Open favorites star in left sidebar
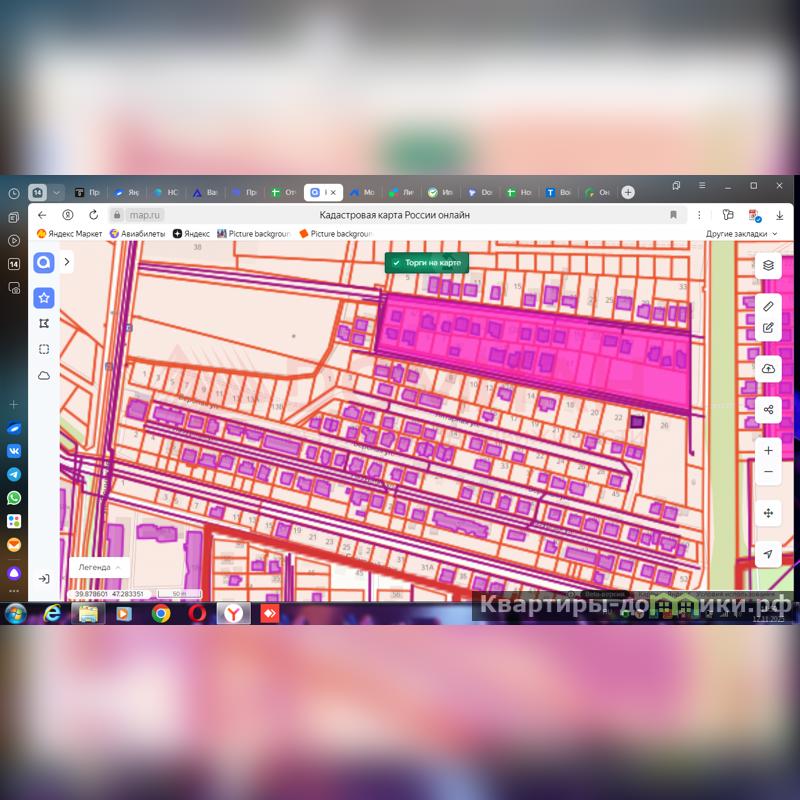The image size is (800, 800). 44,298
